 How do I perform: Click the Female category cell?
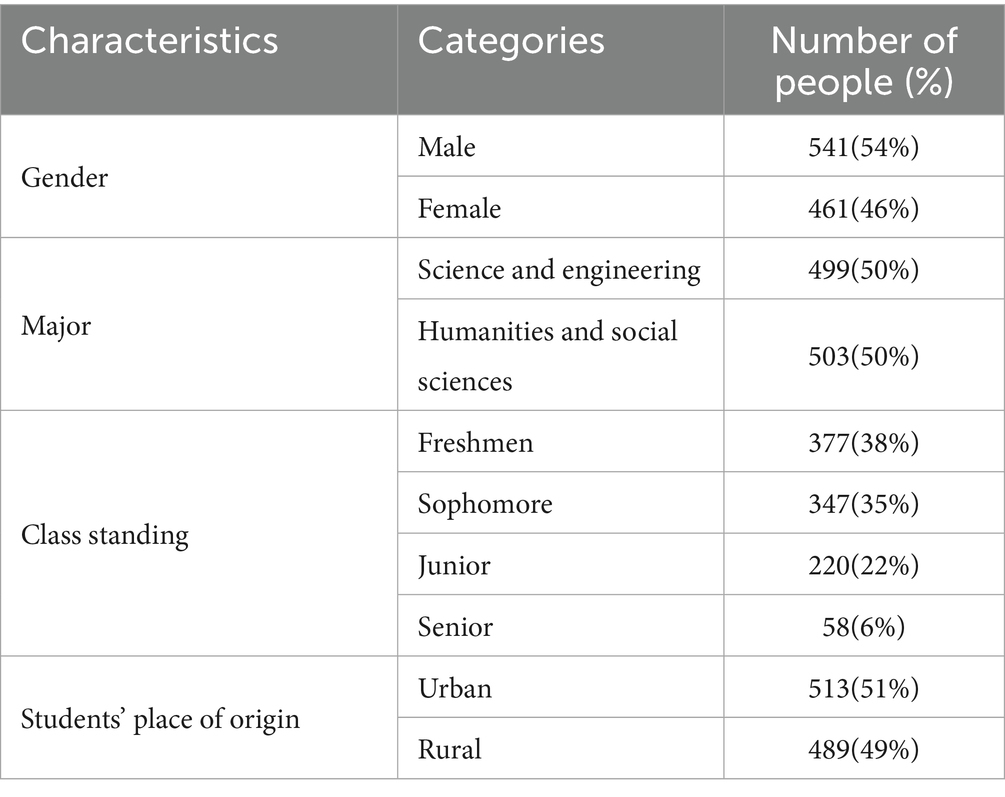coord(460,208)
